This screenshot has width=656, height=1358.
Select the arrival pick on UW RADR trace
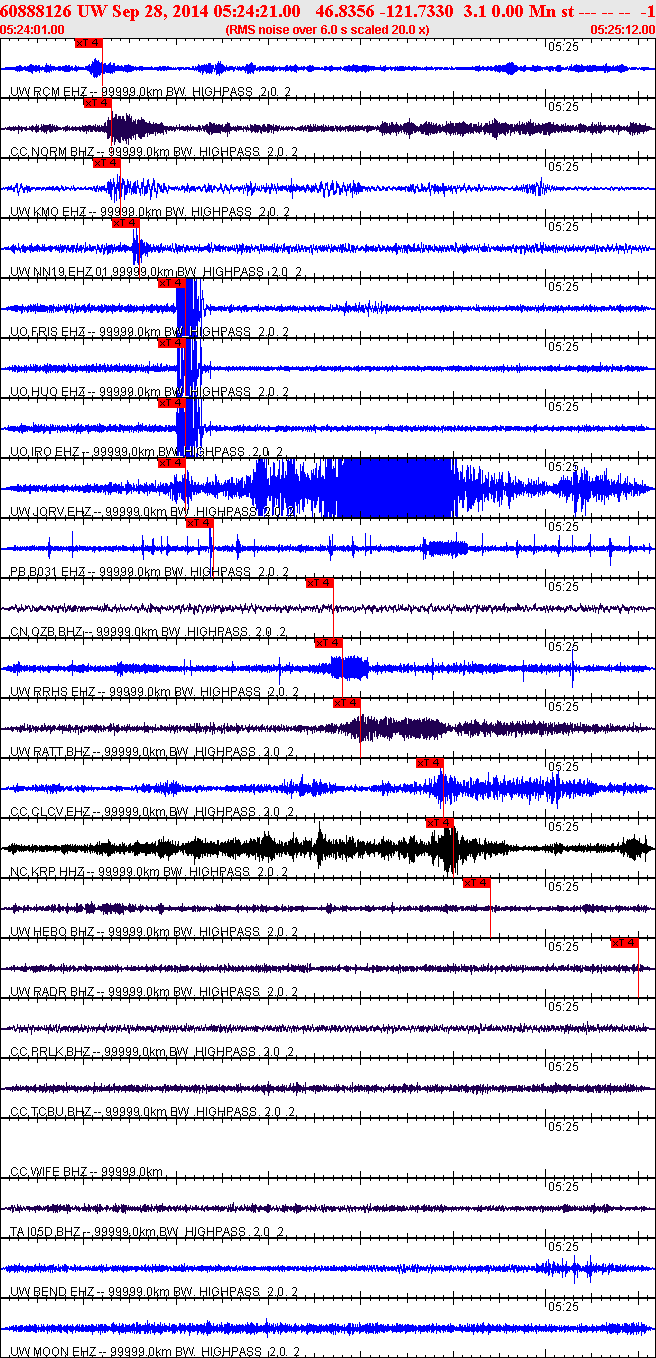[625, 943]
